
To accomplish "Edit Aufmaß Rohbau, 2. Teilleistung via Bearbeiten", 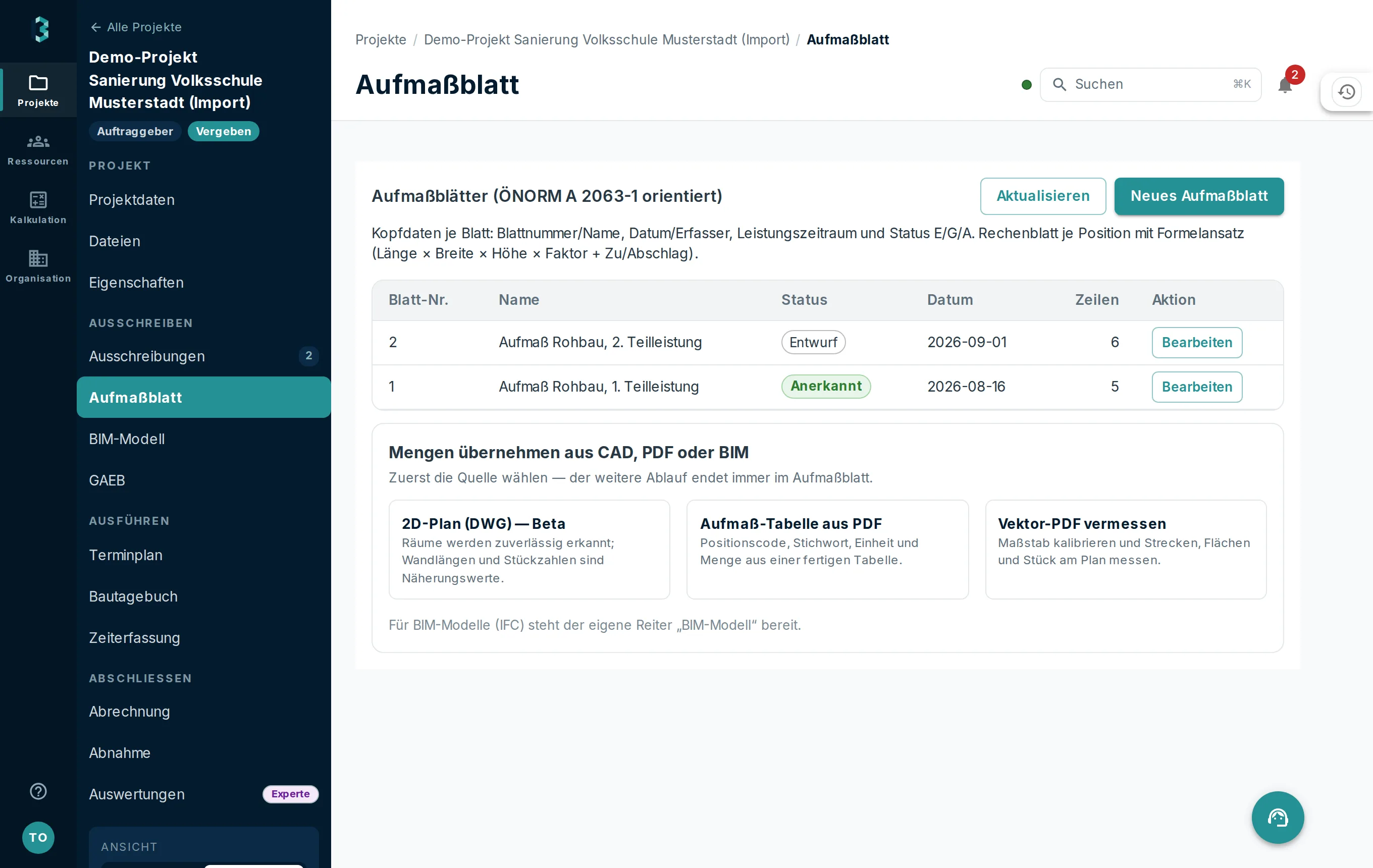I will click(1197, 343).
